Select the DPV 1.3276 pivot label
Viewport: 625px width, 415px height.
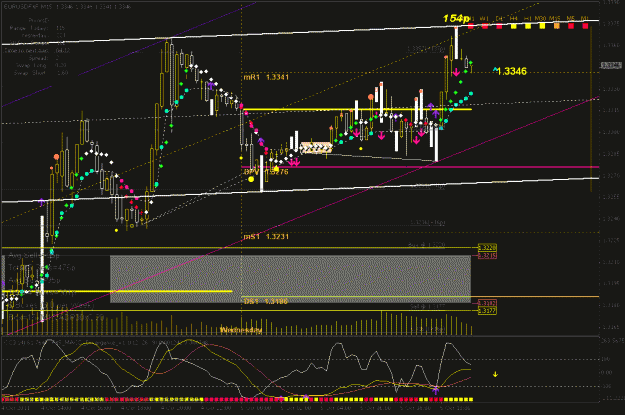pos(266,172)
